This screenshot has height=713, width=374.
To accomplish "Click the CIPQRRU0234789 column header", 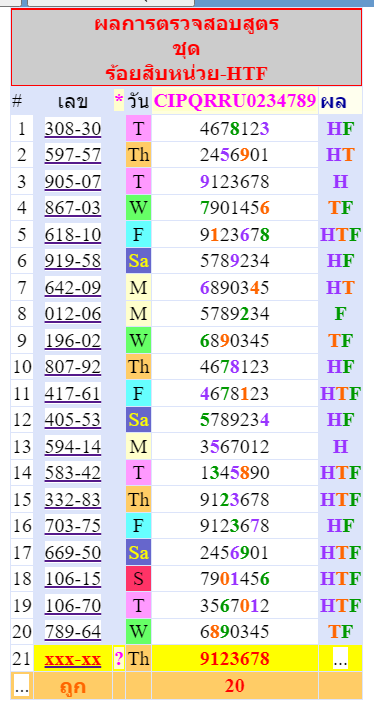I will click(x=235, y=101).
